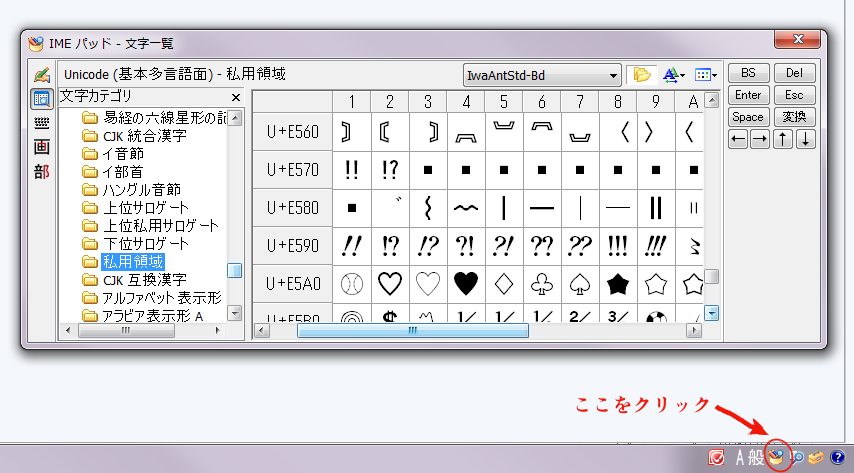Click the IME Pad icon in the language bar

tap(776, 457)
